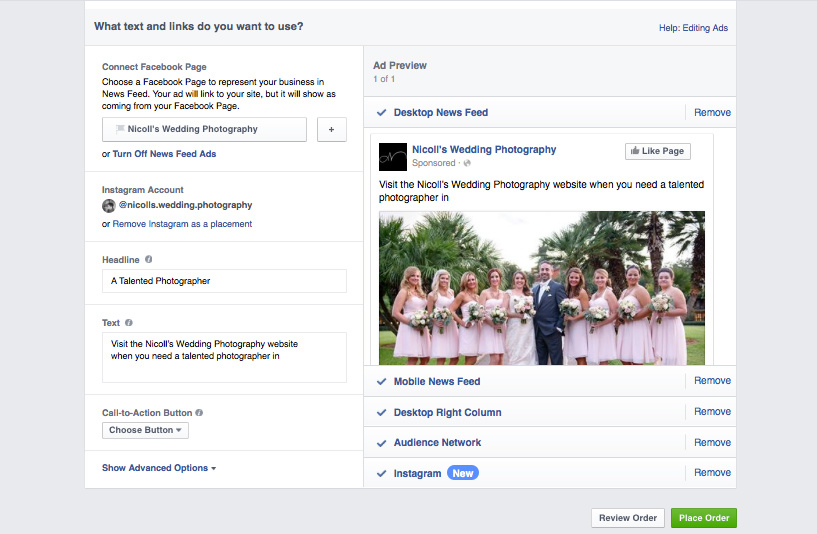Remove the Mobile News Feed placement
The width and height of the screenshot is (817, 534).
(712, 381)
